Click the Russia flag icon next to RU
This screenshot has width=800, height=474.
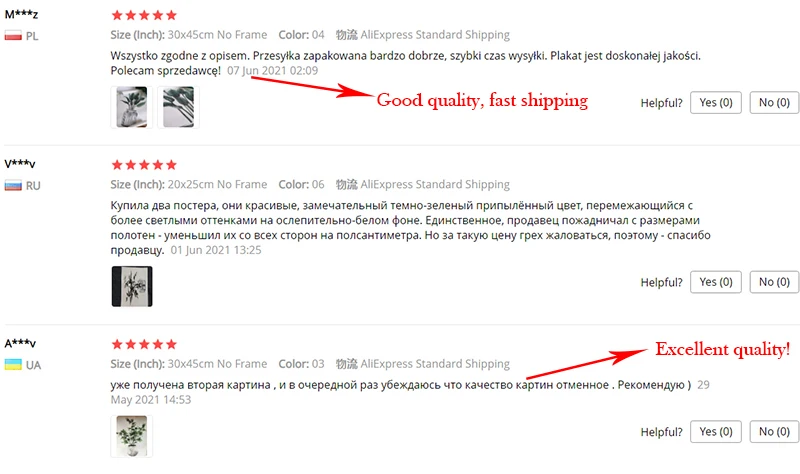tap(13, 185)
